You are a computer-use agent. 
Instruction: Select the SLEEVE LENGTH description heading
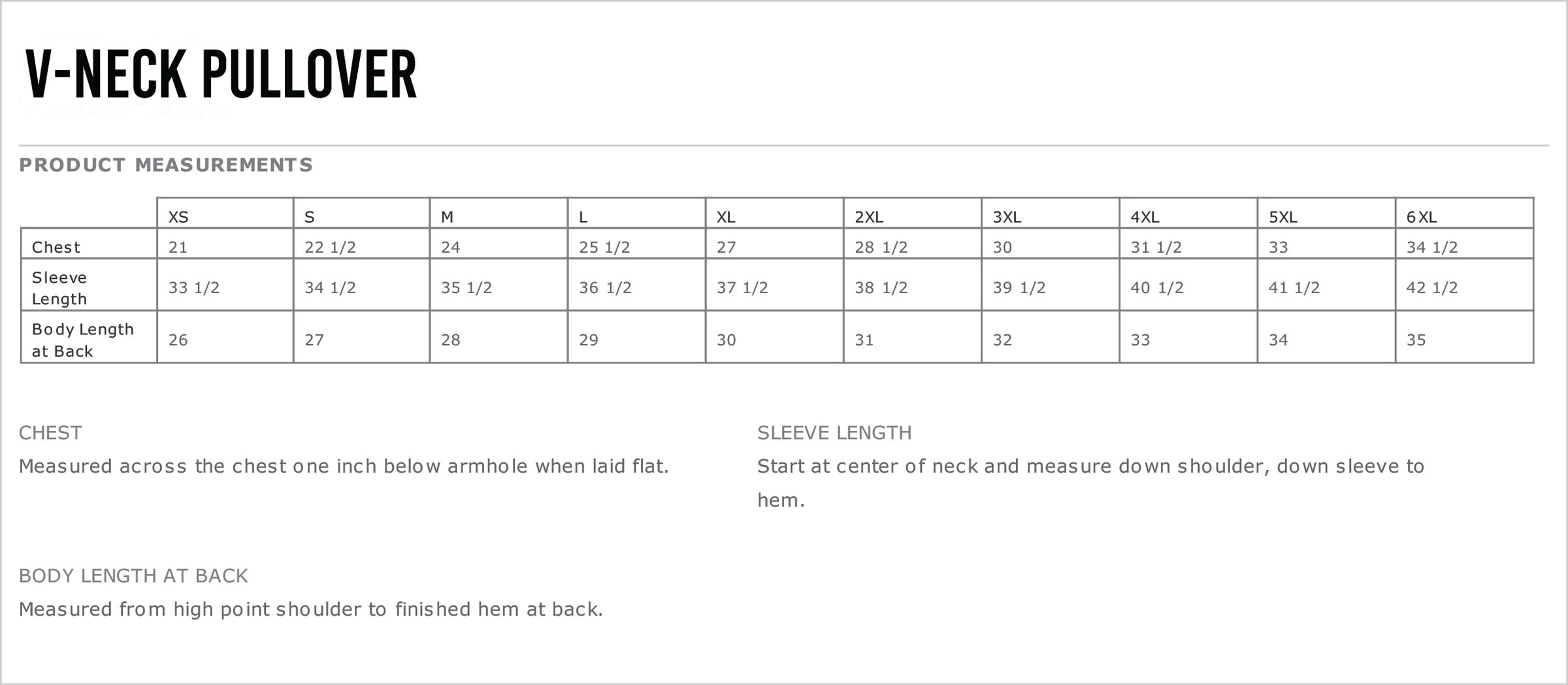(834, 433)
